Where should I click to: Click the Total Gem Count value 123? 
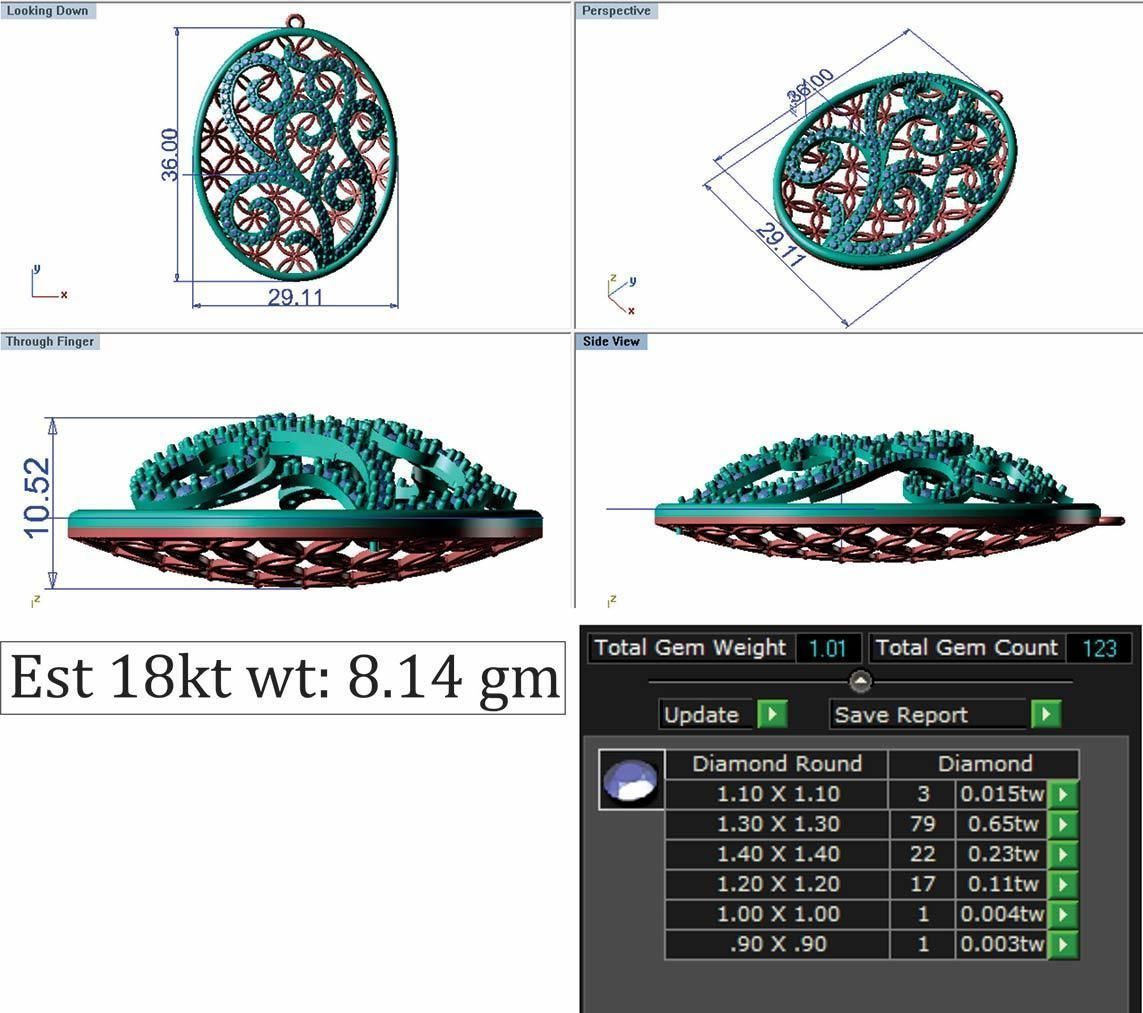click(1099, 648)
